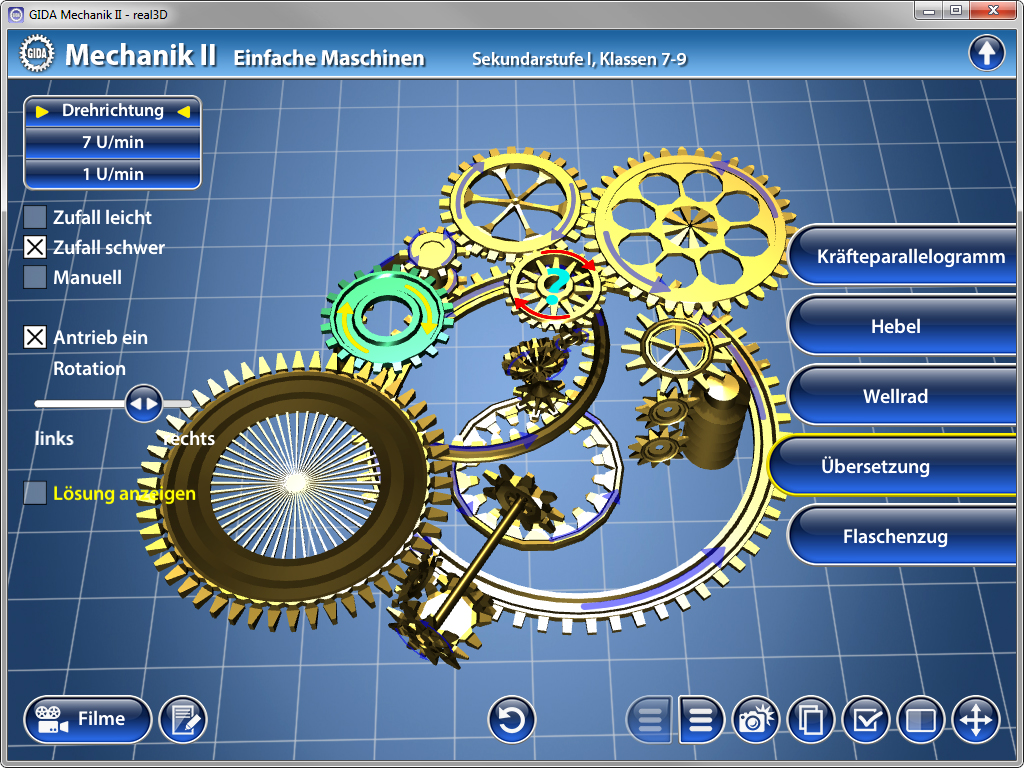
Task: Click the up arrow icon in header
Action: pyautogui.click(x=986, y=53)
